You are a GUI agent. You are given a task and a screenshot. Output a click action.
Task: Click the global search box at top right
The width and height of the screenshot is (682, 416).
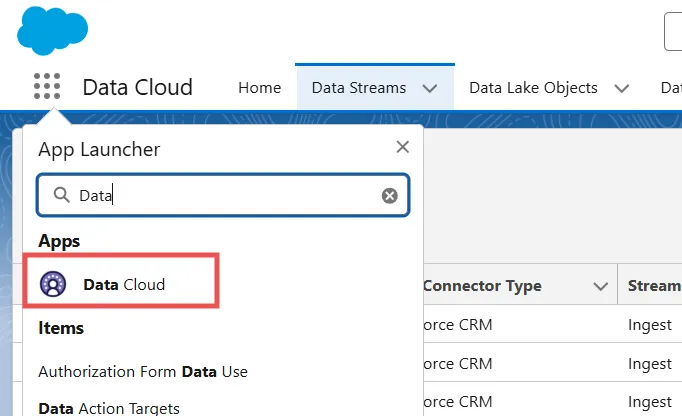pos(673,31)
